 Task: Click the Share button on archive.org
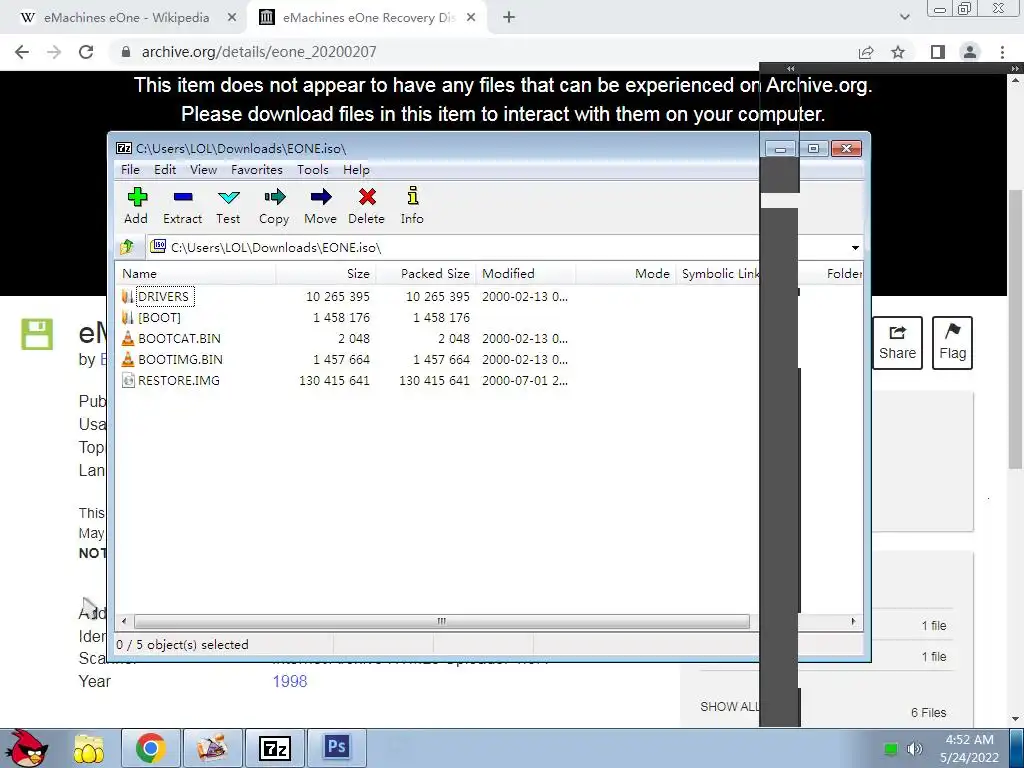pyautogui.click(x=897, y=343)
